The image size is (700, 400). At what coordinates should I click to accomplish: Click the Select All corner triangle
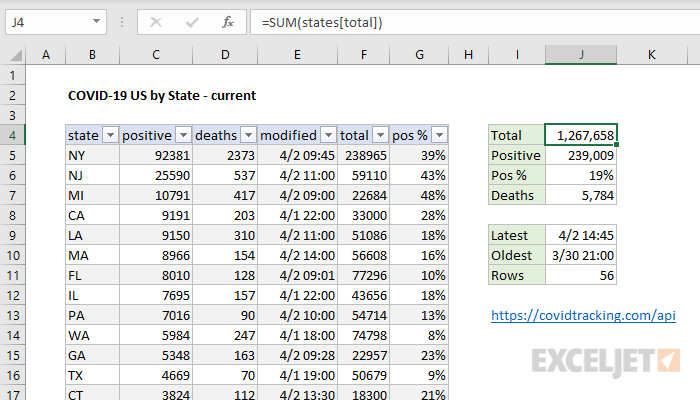point(16,55)
